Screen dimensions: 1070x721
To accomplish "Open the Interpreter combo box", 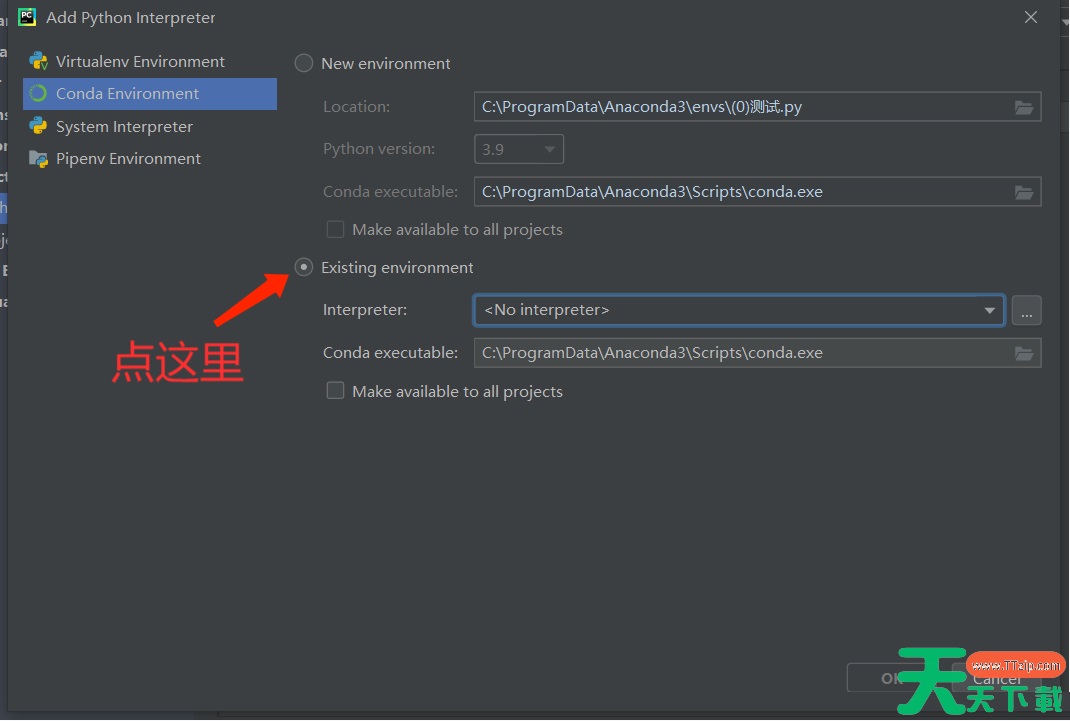I will tap(739, 310).
